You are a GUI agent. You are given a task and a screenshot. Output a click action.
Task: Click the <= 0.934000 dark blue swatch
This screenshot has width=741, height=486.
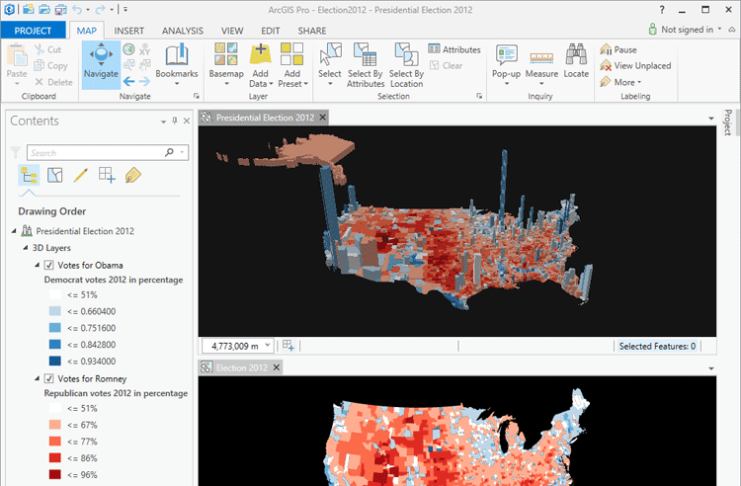(x=55, y=361)
